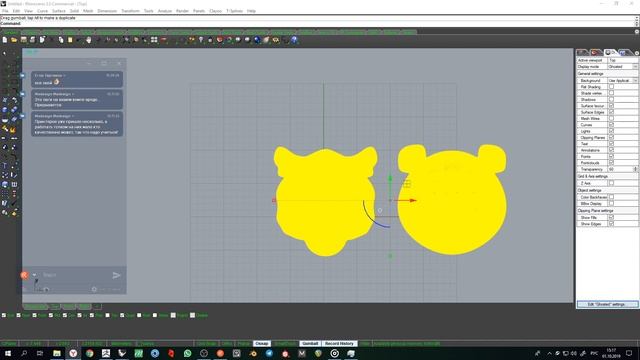Click the New file icon in toolbar

click(4, 40)
